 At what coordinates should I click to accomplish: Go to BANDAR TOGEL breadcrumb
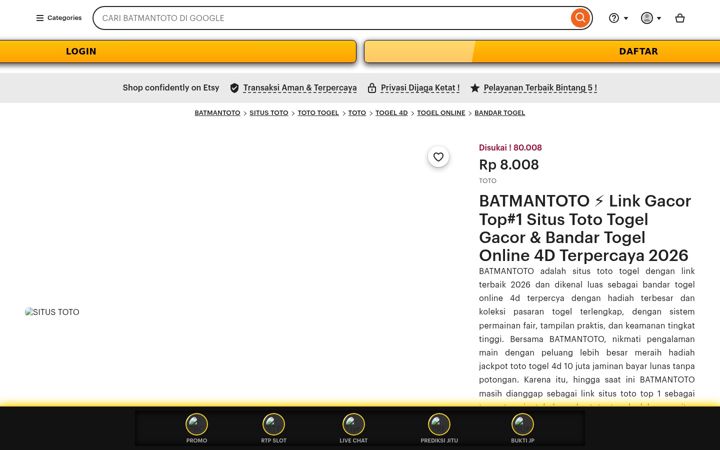[x=500, y=113]
